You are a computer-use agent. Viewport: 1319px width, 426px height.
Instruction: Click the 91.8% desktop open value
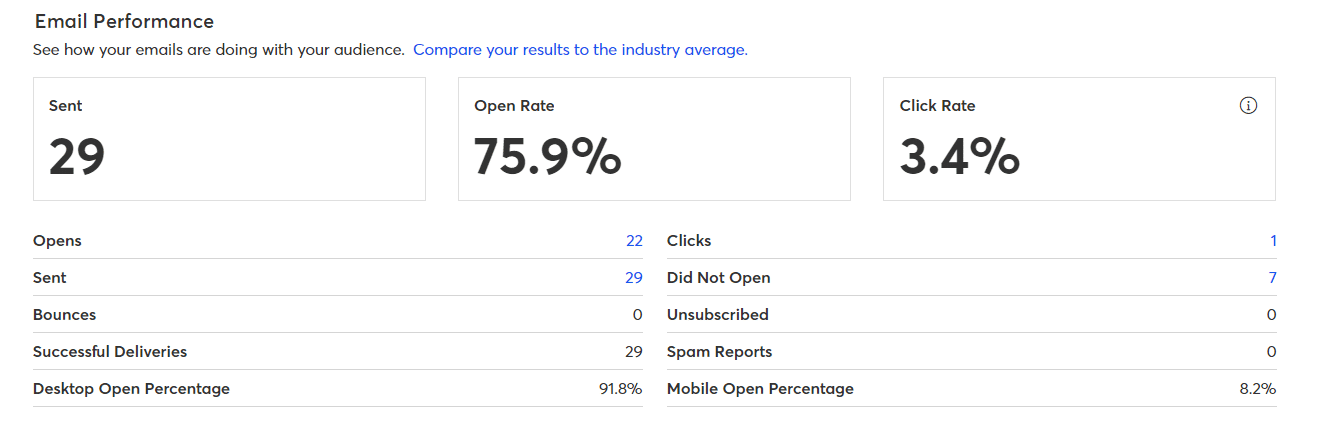[620, 389]
